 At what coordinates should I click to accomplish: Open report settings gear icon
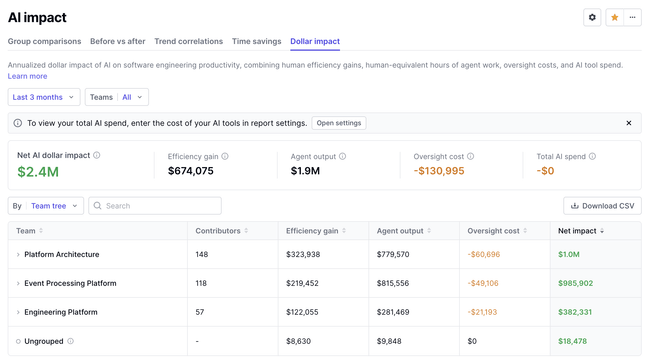pos(592,17)
